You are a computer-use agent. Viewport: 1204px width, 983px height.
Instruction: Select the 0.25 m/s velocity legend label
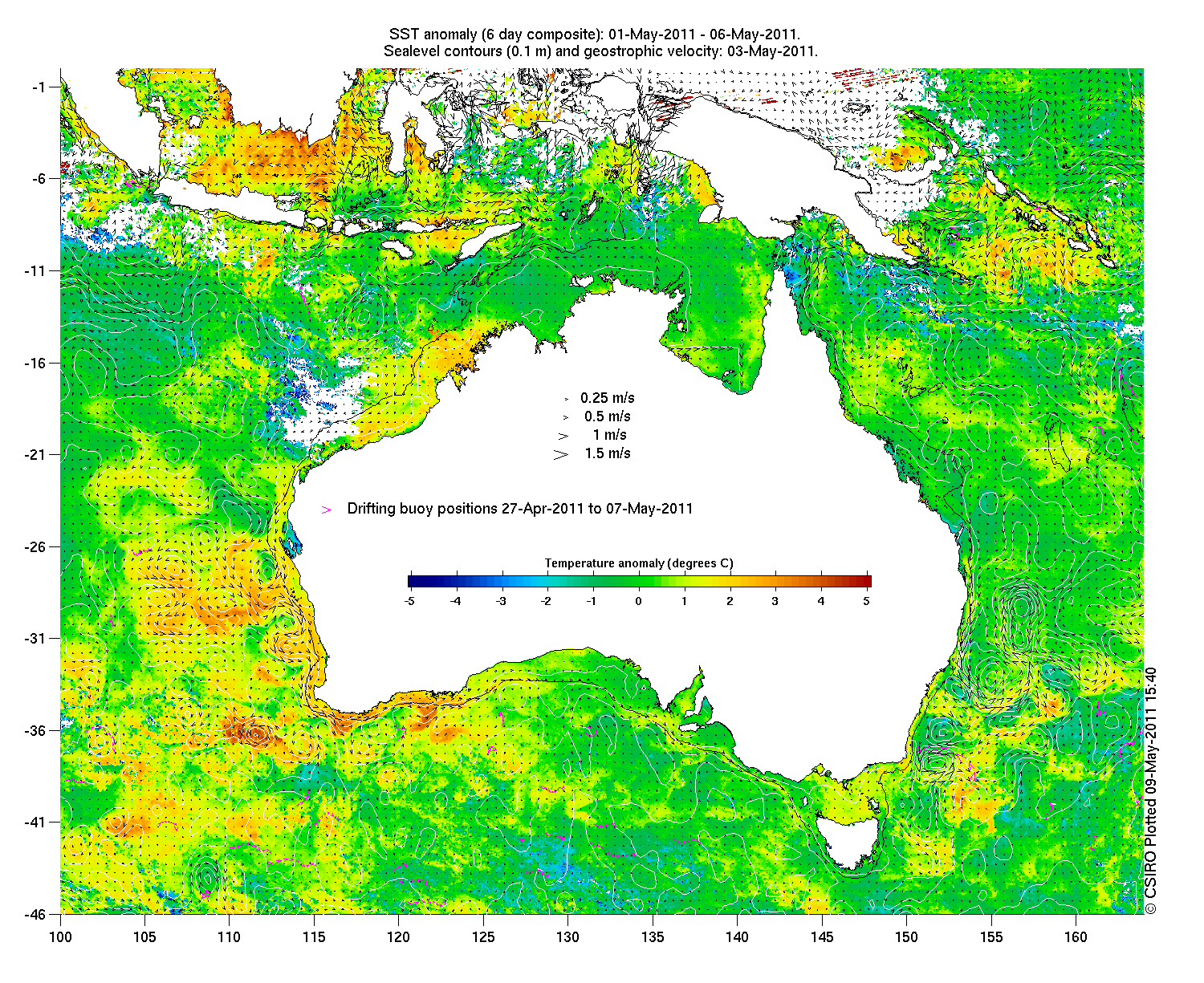pos(608,398)
